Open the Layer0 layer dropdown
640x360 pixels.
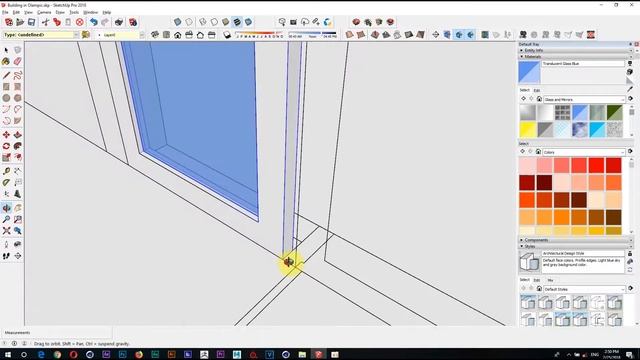(x=142, y=35)
